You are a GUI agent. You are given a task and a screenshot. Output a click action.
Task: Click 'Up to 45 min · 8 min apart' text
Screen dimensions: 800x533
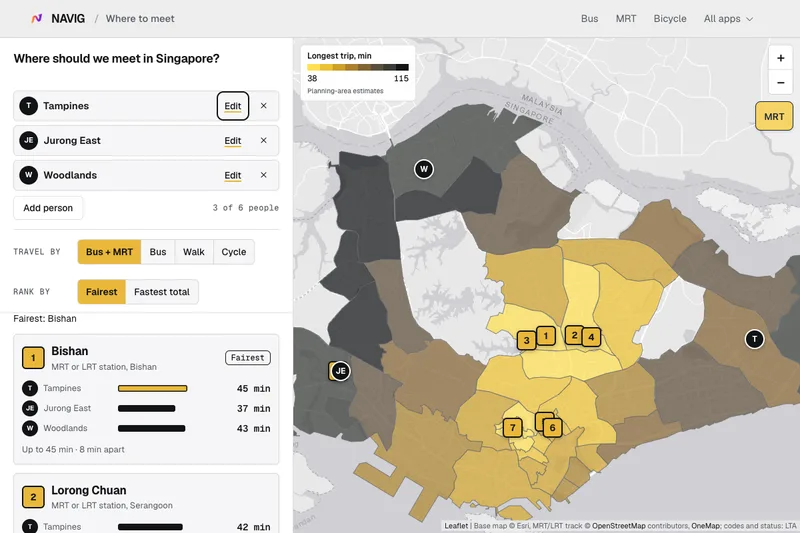[73, 450]
